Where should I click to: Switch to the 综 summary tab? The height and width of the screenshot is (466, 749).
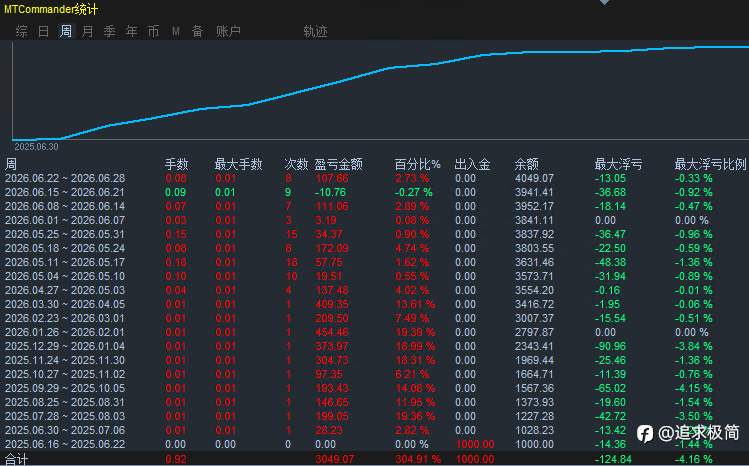pyautogui.click(x=21, y=32)
